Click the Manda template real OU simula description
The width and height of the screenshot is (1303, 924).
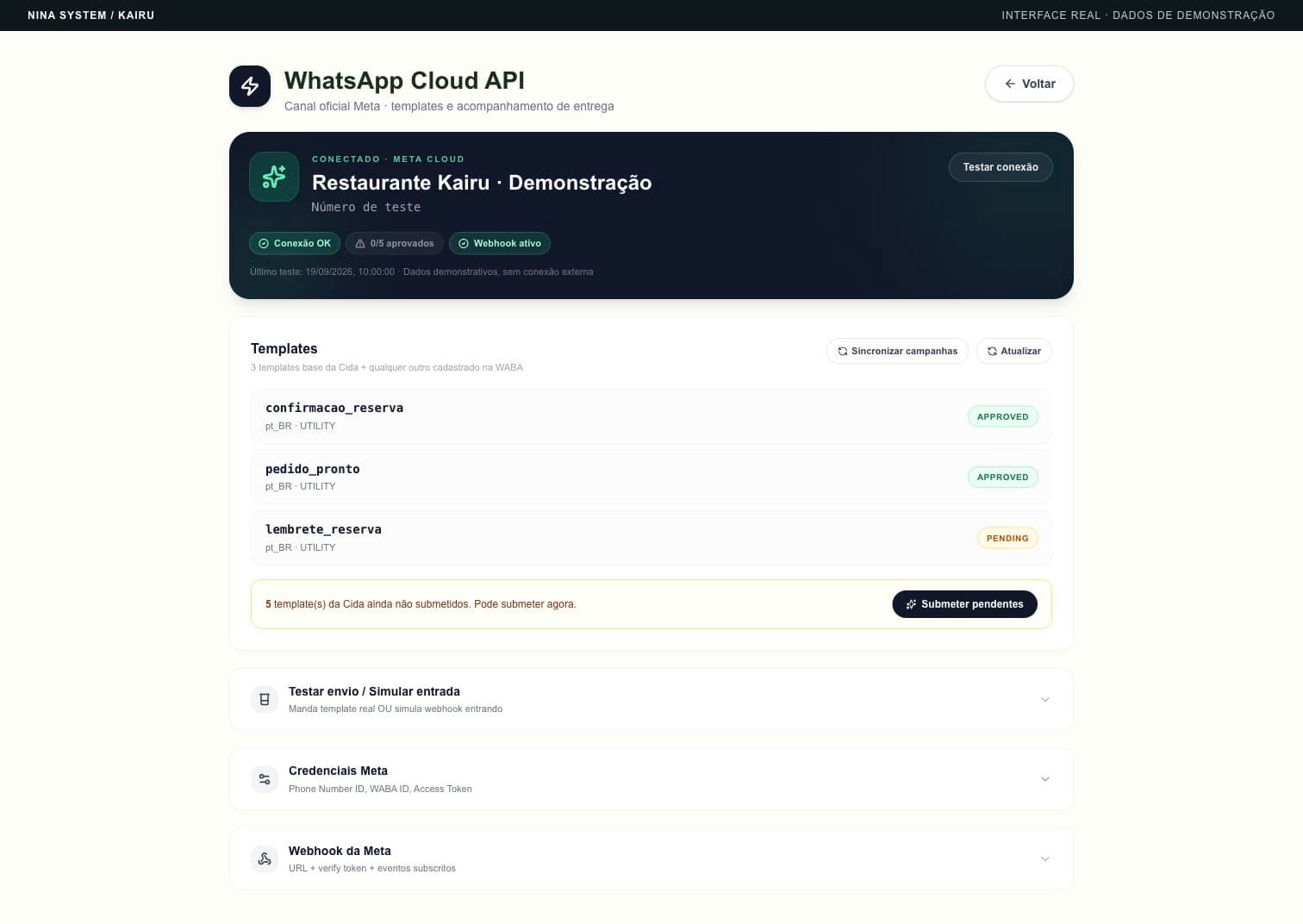pyautogui.click(x=396, y=709)
